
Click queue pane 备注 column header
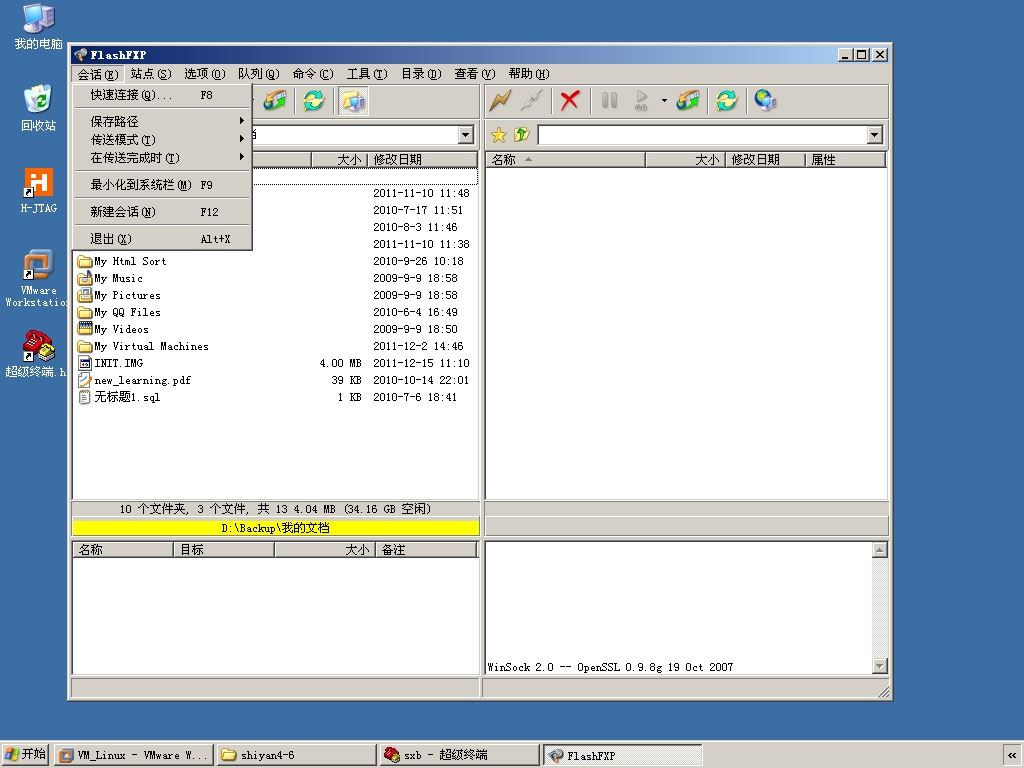[x=426, y=550]
